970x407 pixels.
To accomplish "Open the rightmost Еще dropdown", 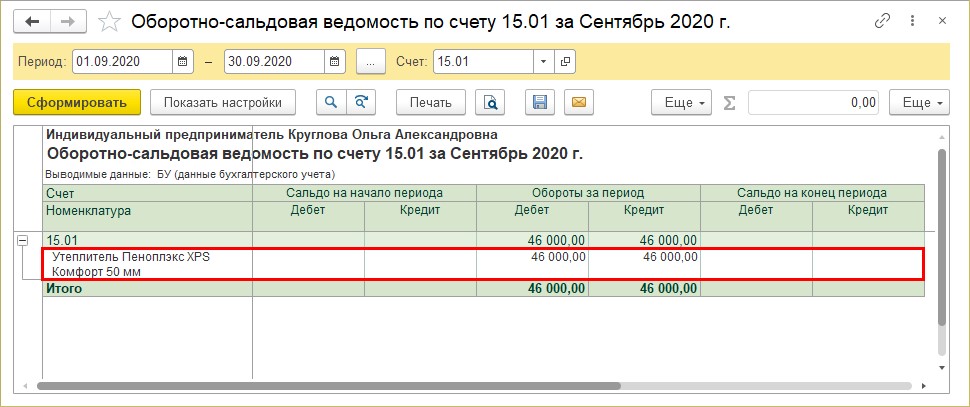I will click(919, 102).
